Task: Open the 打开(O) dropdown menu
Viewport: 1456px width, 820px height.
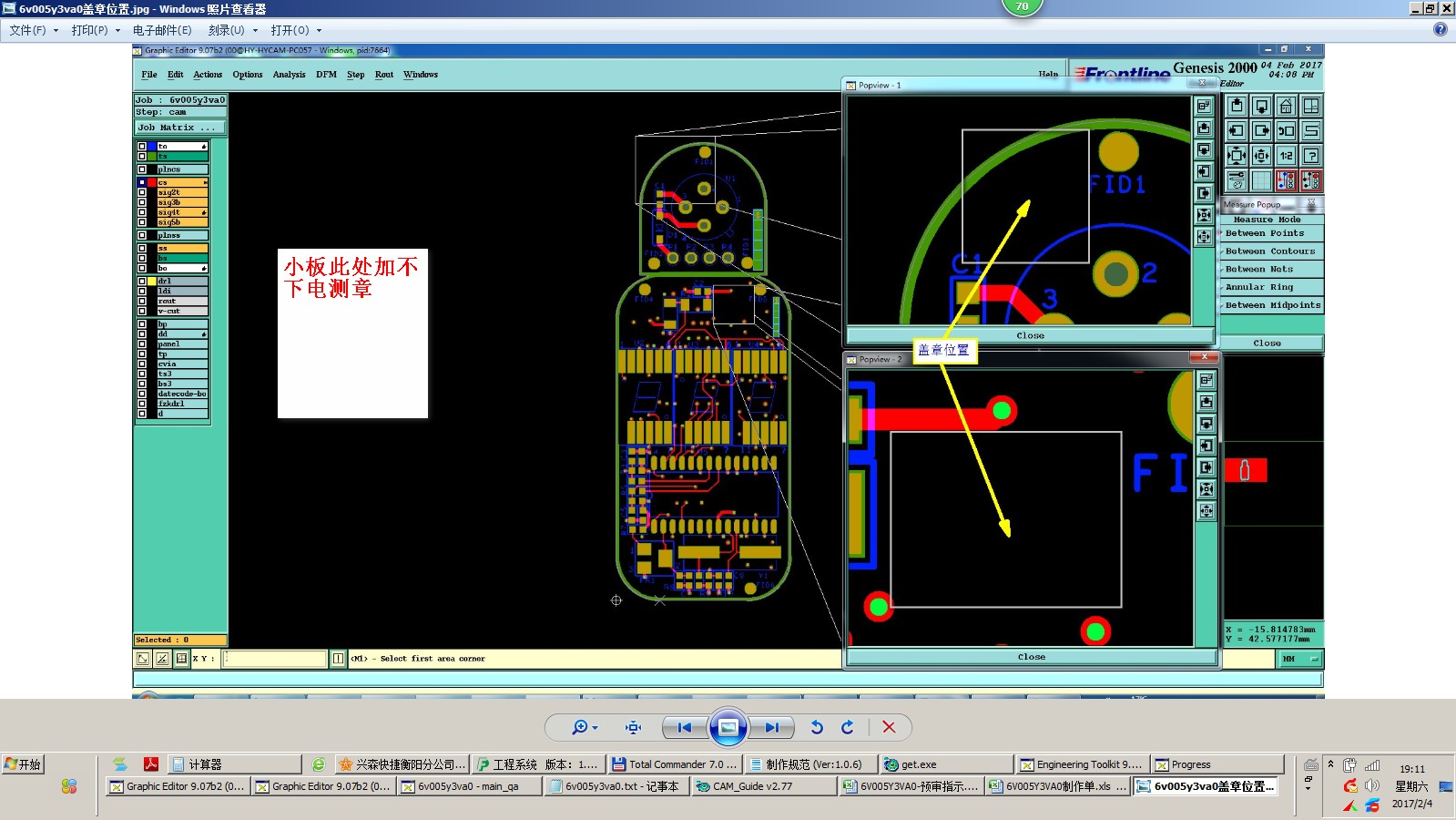Action: (x=296, y=30)
